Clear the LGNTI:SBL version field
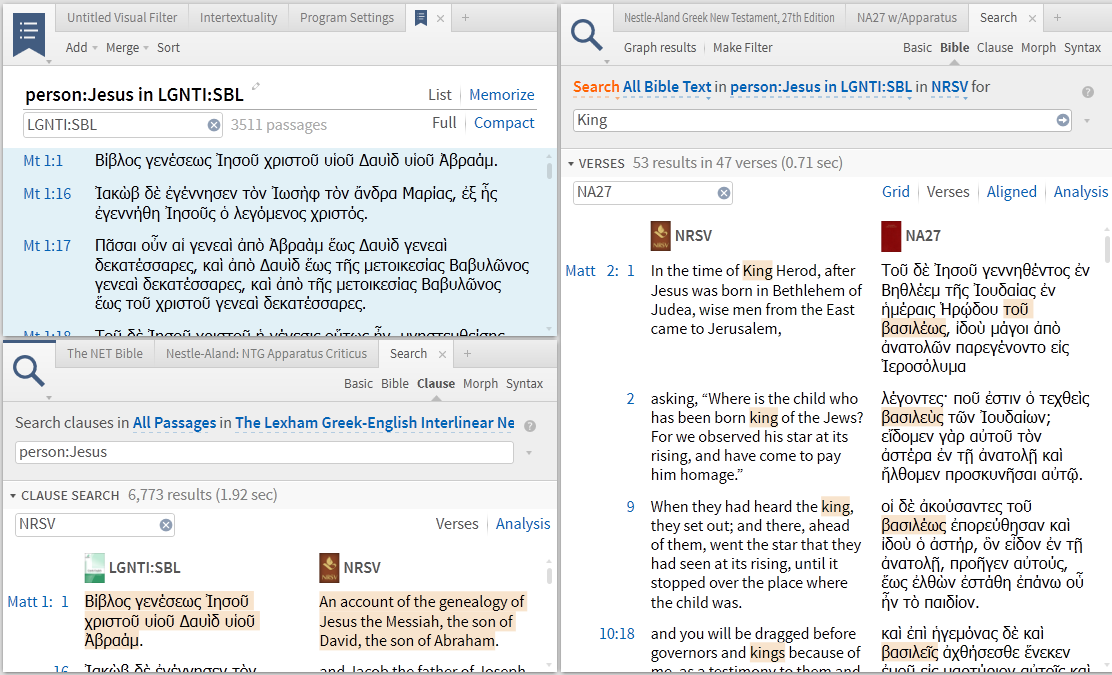Viewport: 1112px width, 675px height. click(213, 125)
